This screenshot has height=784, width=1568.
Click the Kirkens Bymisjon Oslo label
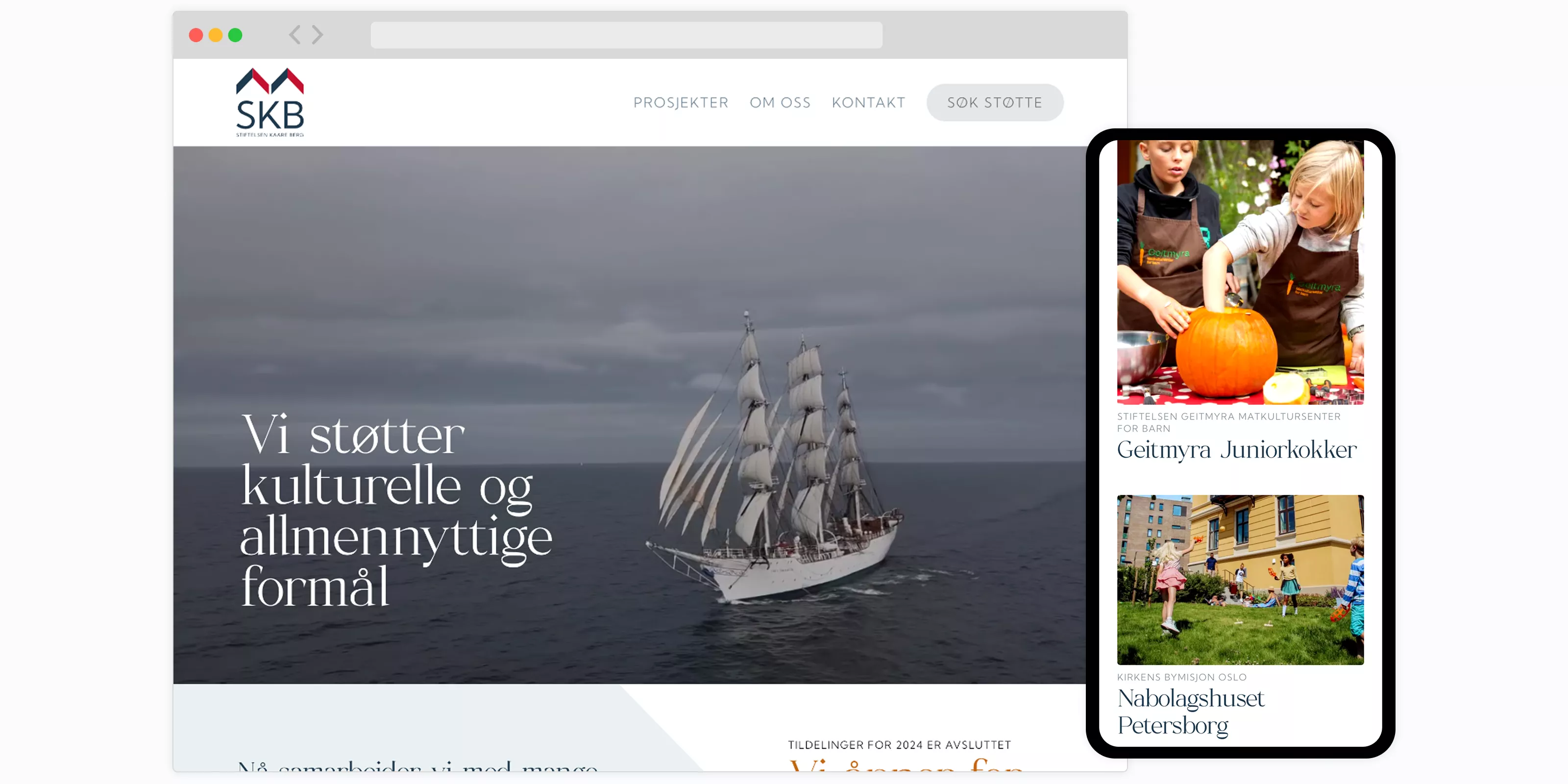point(1181,677)
